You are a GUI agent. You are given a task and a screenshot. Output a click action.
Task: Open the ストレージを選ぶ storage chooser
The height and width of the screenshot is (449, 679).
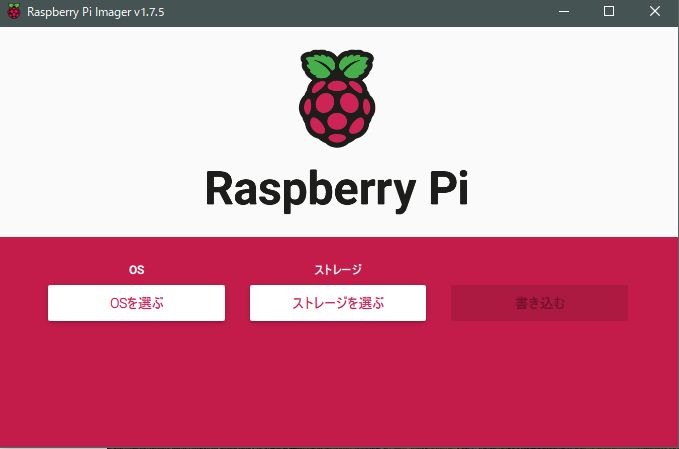[x=338, y=303]
